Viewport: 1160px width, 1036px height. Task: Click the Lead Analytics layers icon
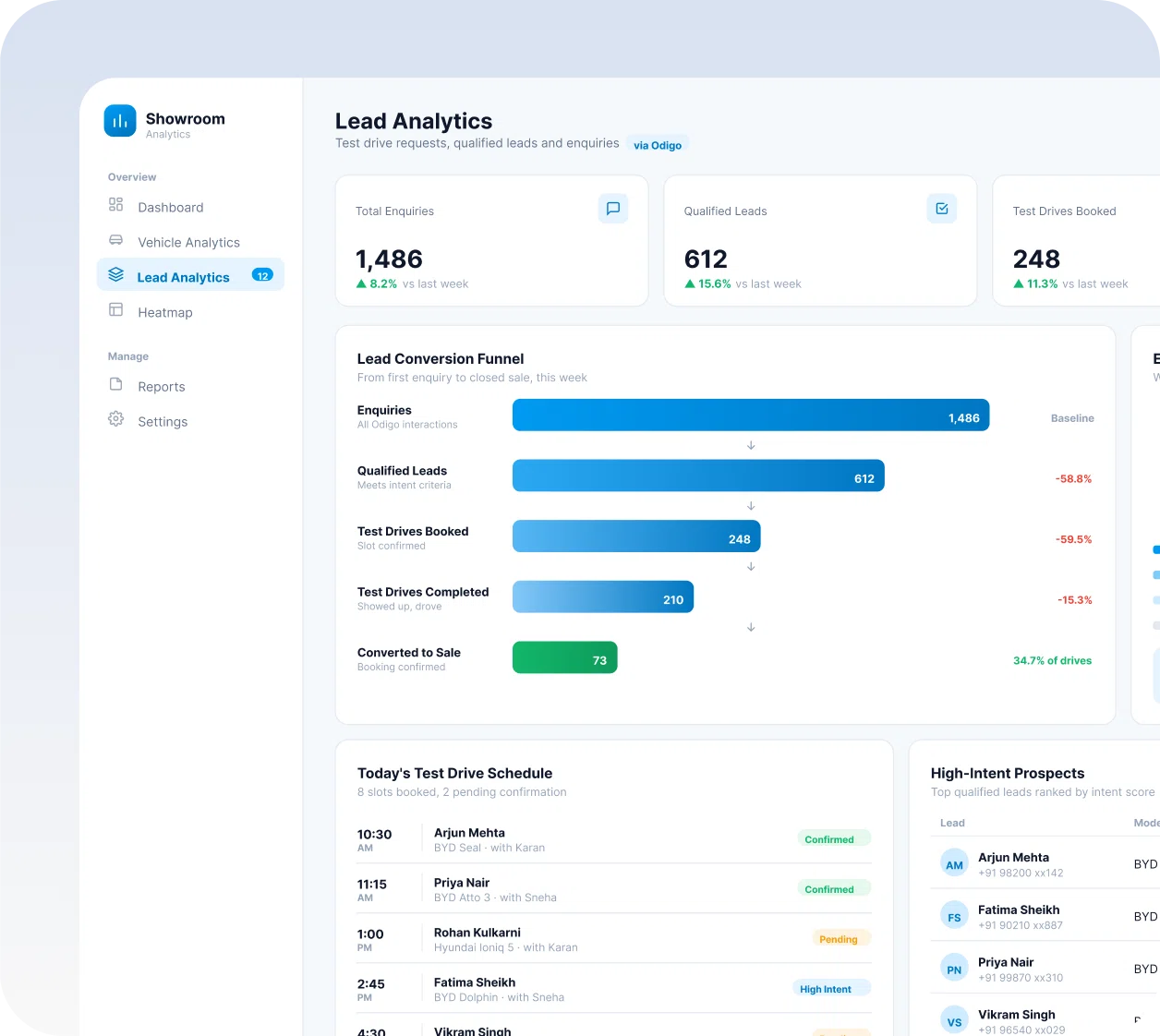[115, 274]
